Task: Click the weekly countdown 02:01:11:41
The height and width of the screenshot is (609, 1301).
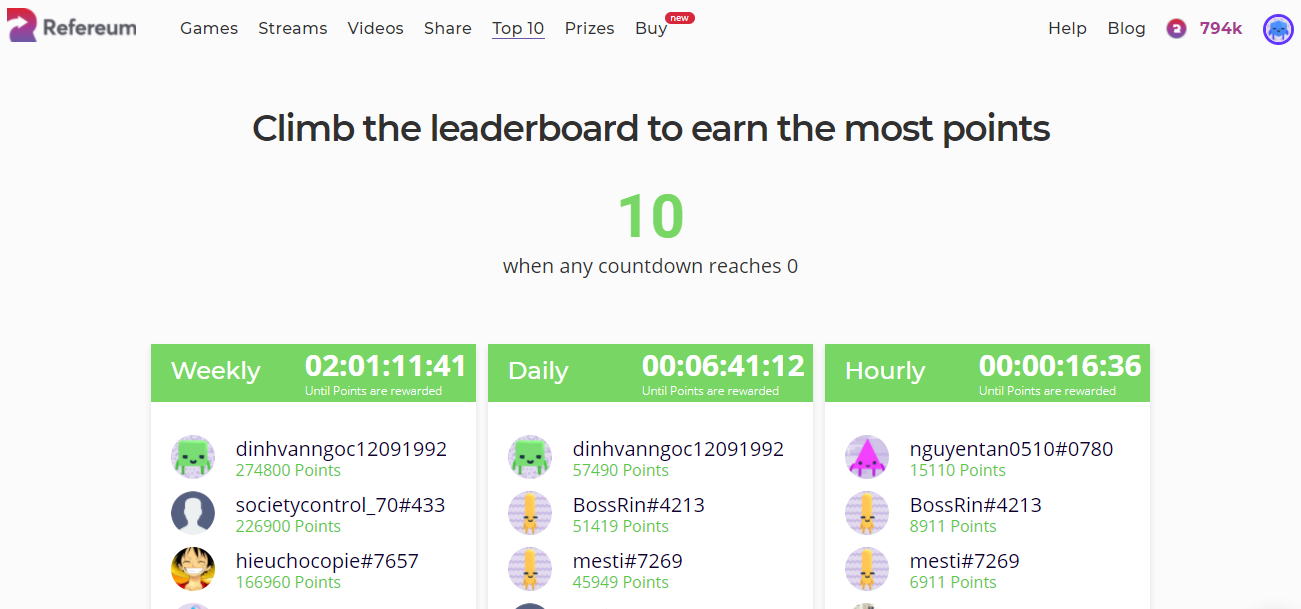Action: pyautogui.click(x=386, y=366)
